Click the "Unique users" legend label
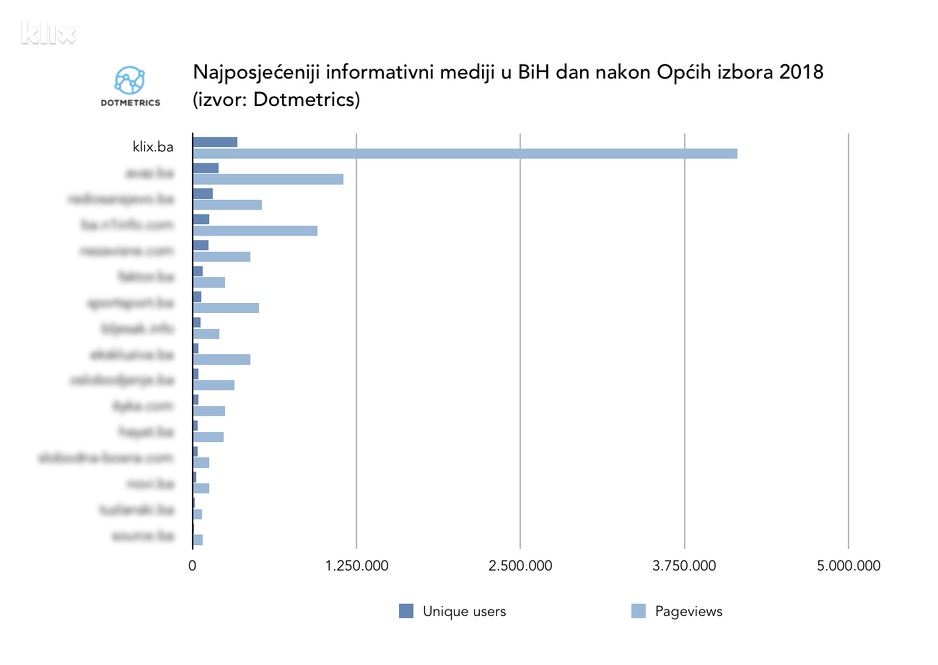This screenshot has height=665, width=938. [464, 611]
